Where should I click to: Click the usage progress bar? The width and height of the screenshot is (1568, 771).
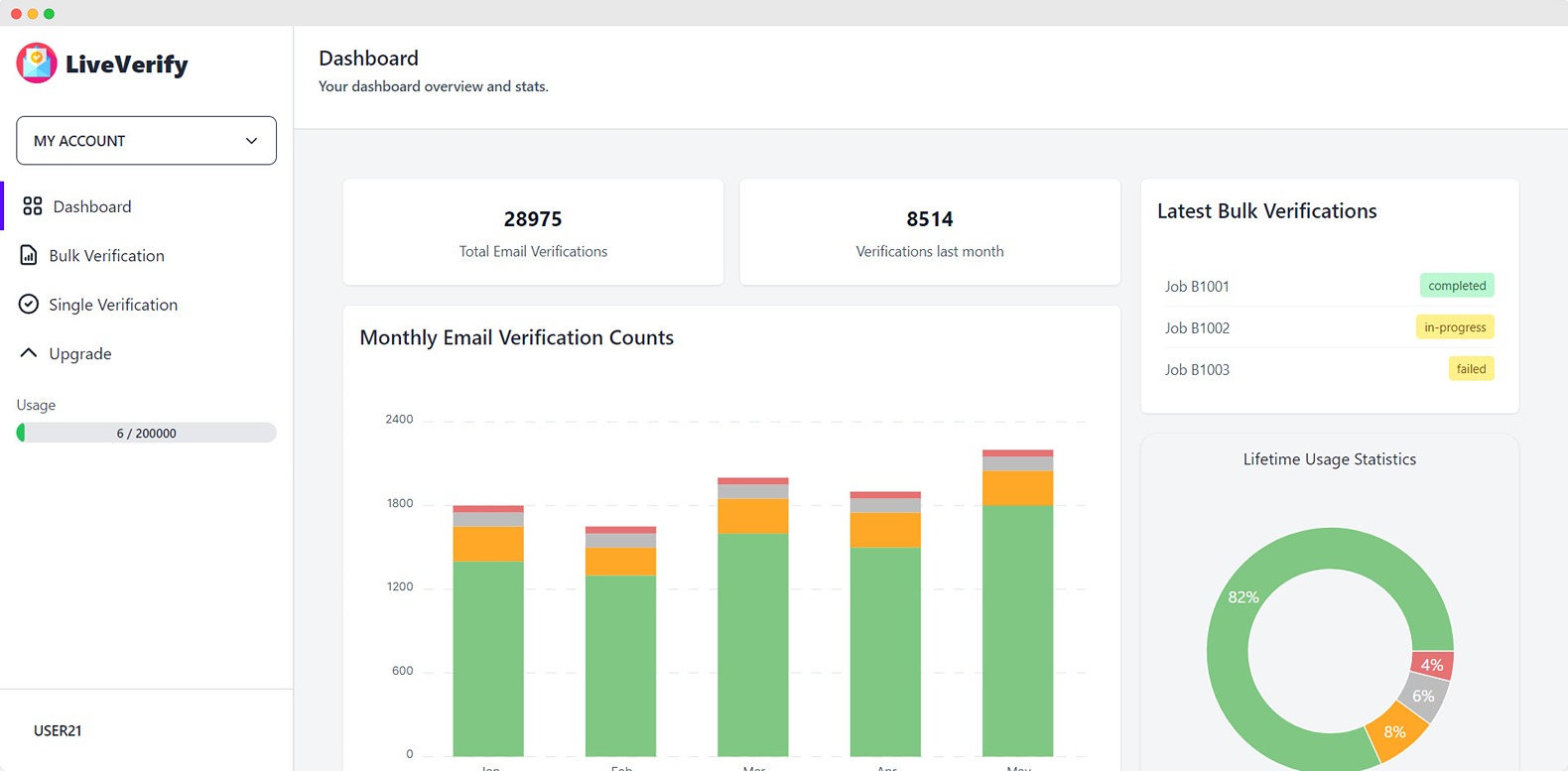click(x=146, y=433)
